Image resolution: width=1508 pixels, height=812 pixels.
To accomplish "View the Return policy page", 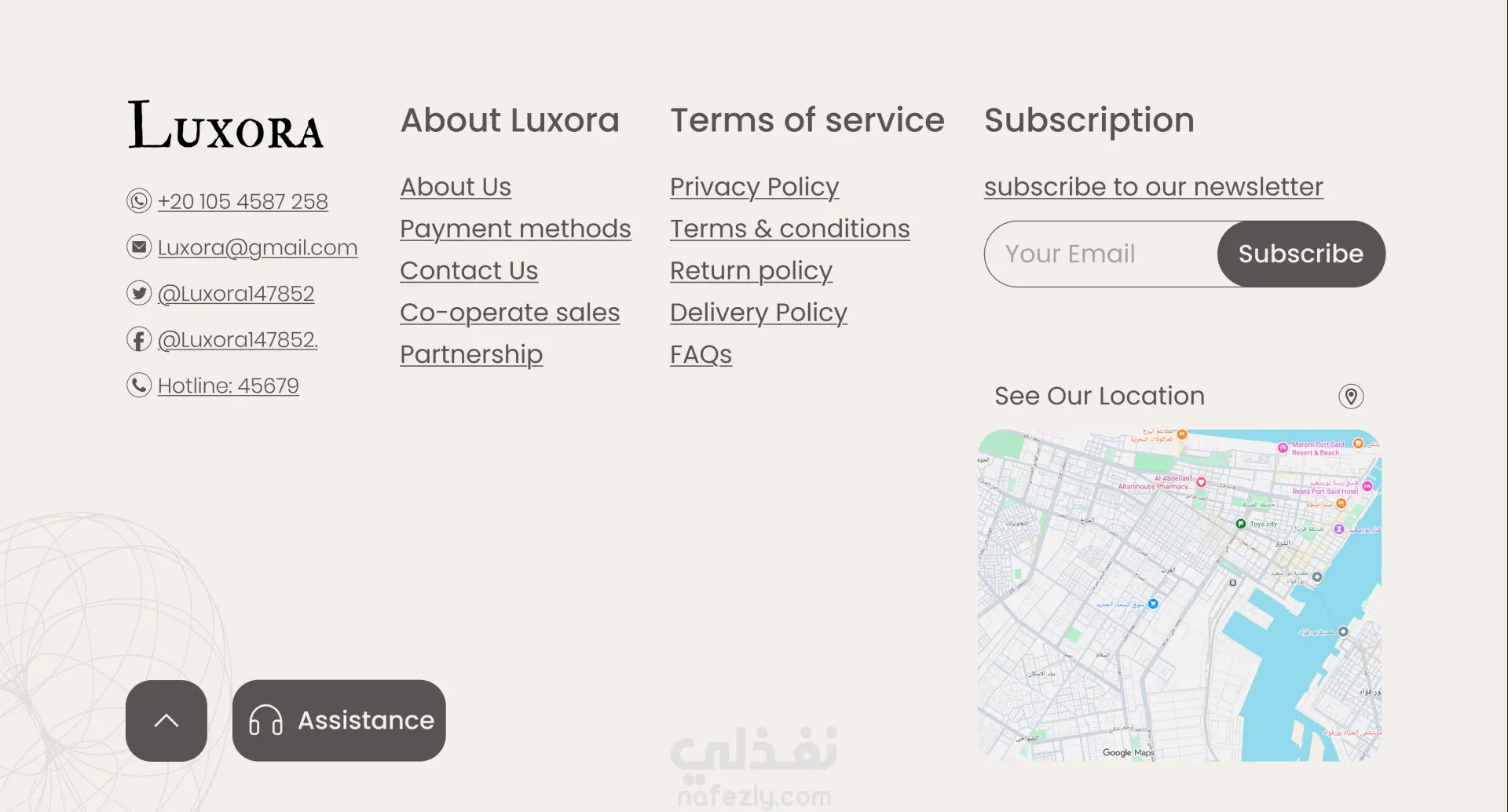I will pyautogui.click(x=751, y=271).
